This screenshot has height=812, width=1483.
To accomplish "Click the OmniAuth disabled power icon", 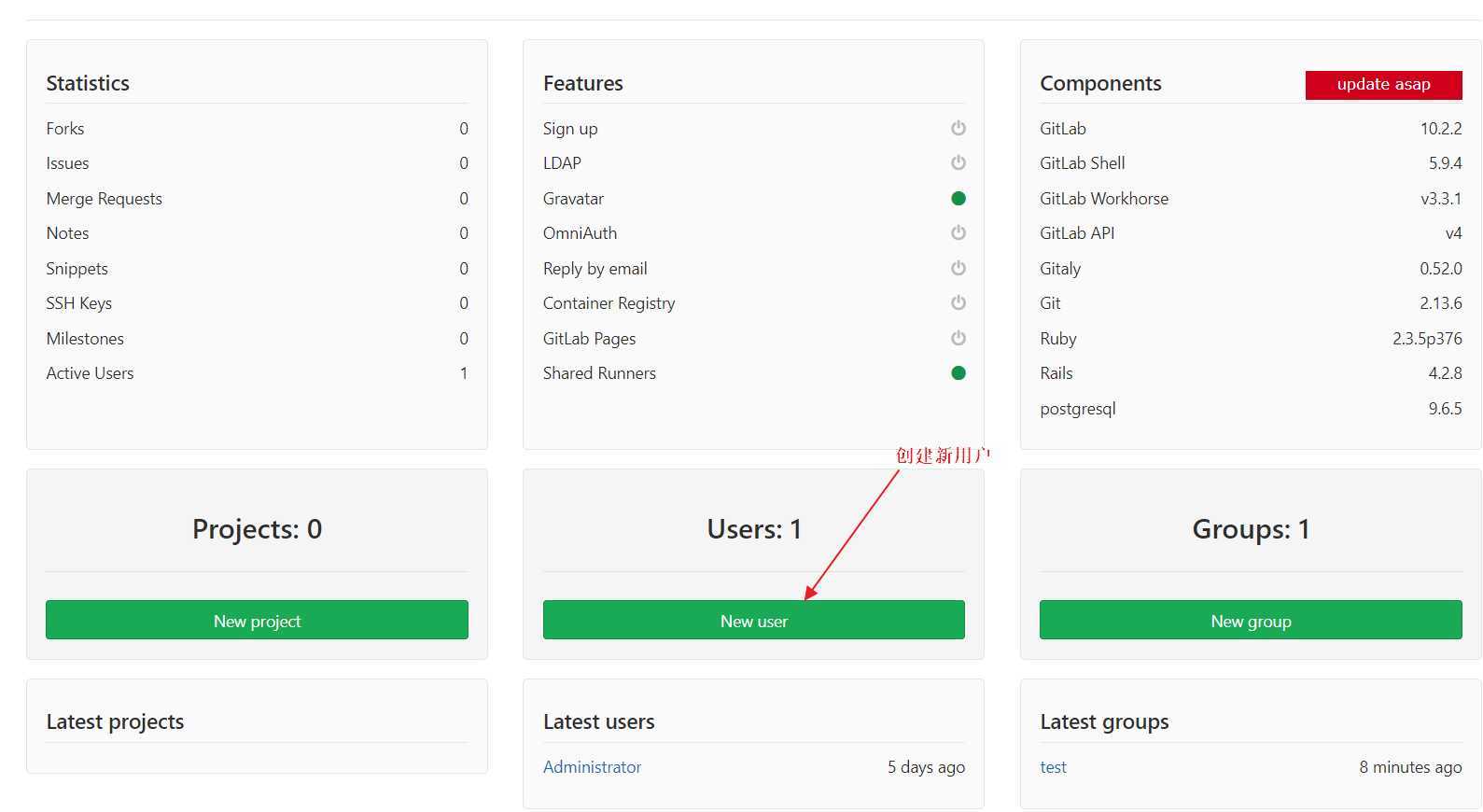I will pos(958,232).
